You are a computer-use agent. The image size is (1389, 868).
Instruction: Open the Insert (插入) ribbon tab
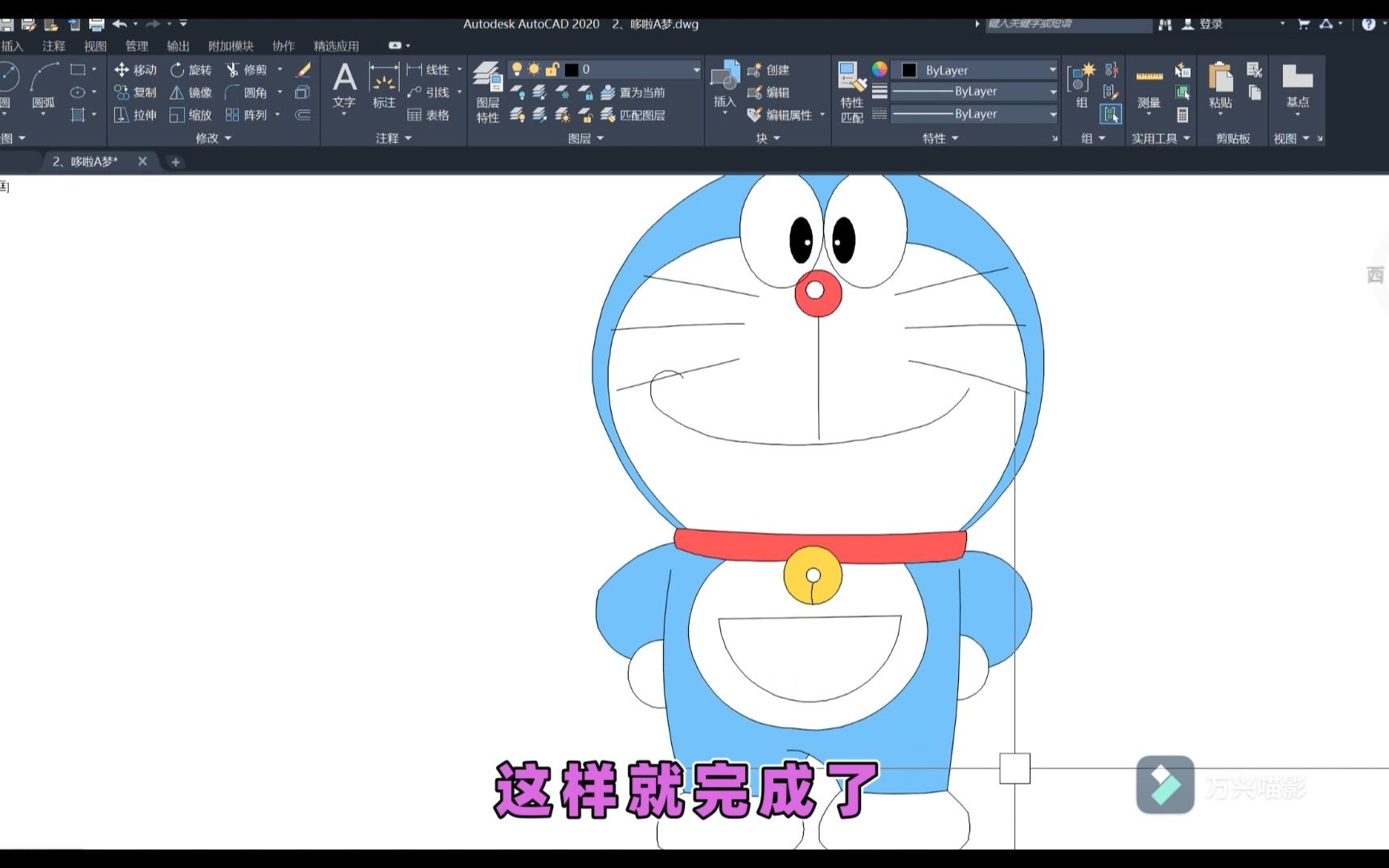12,46
